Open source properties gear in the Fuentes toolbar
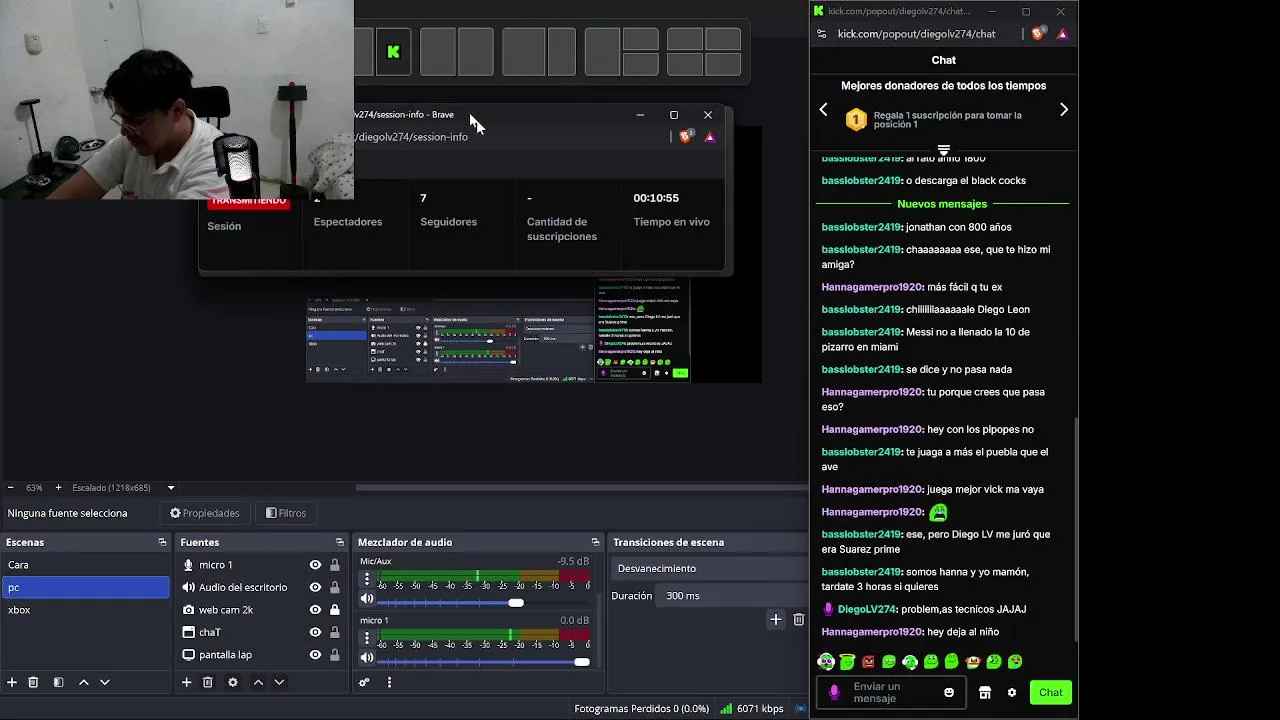Viewport: 1280px width, 720px height. pyautogui.click(x=233, y=682)
